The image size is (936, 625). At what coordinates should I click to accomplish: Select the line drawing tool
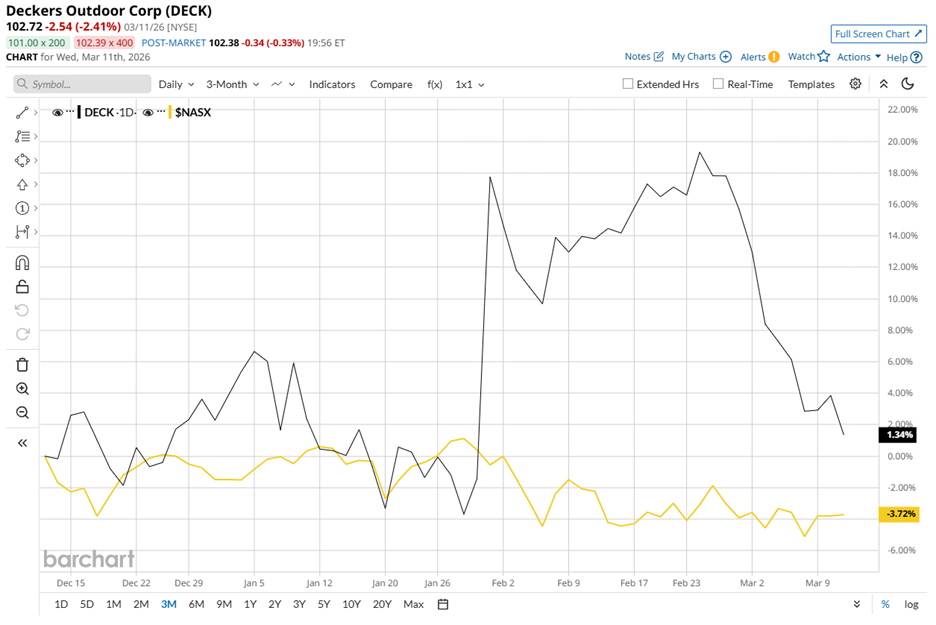click(22, 112)
